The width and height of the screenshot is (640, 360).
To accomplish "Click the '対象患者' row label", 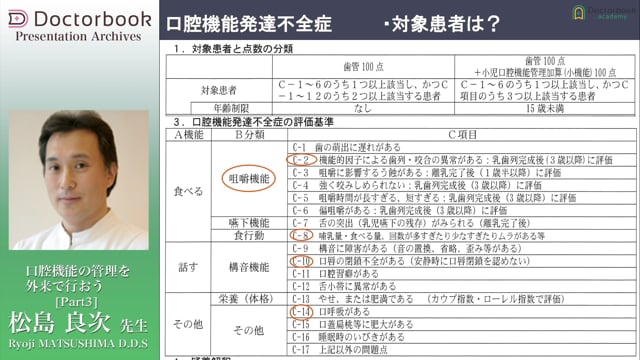I will [x=219, y=90].
